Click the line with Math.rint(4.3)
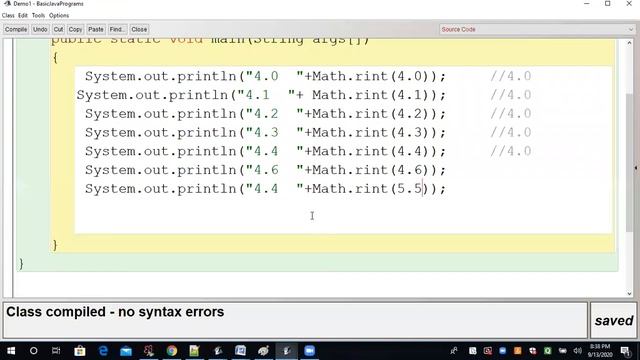Screen dimensions: 640x360 tap(265, 133)
